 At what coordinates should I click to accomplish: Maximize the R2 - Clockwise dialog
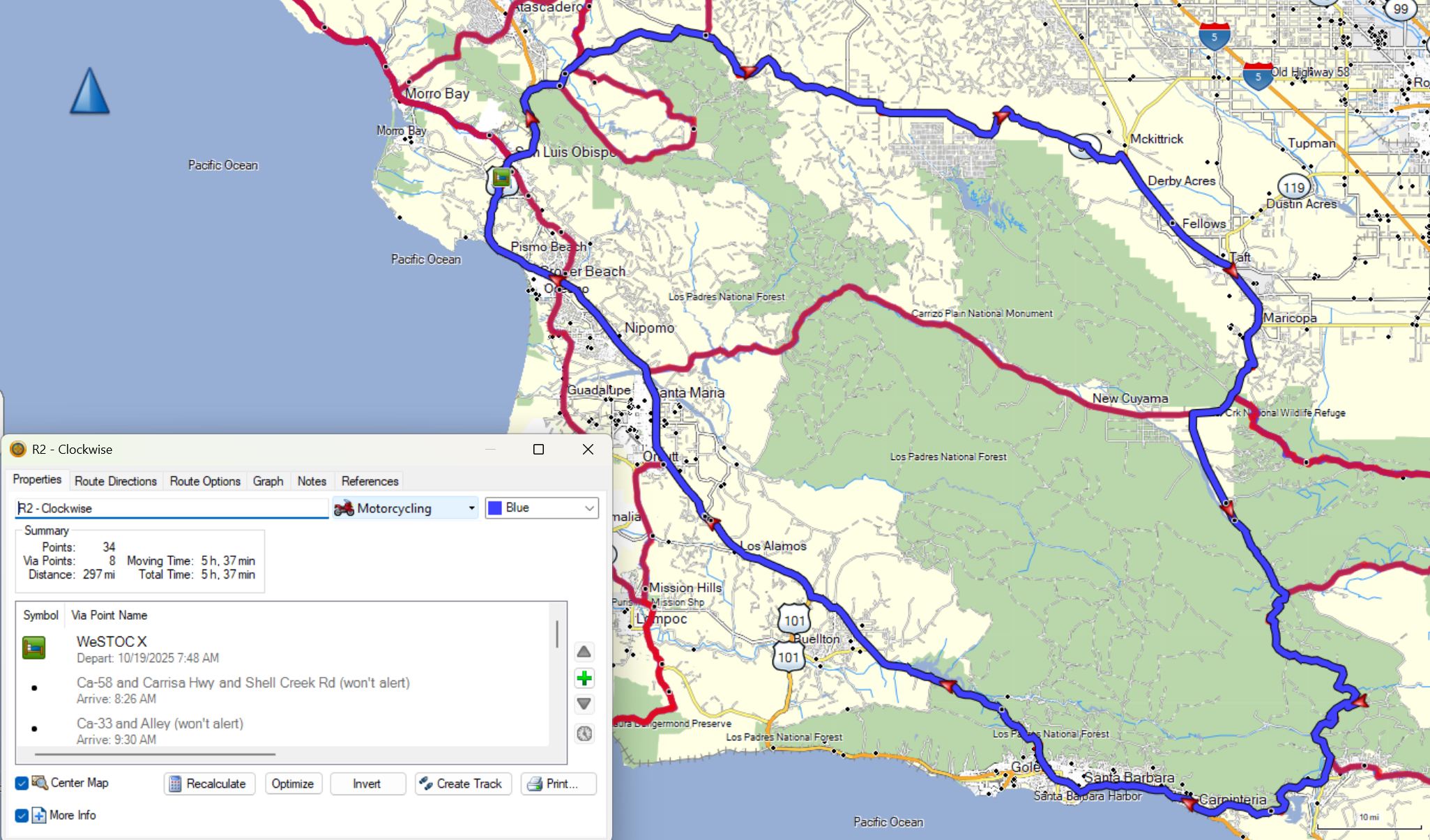pyautogui.click(x=538, y=450)
